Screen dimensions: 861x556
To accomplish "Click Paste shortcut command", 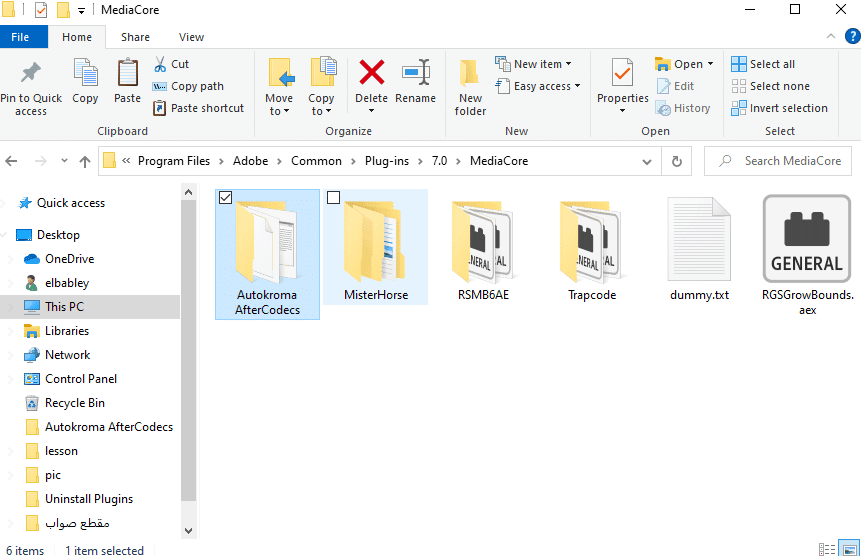I will (x=198, y=108).
